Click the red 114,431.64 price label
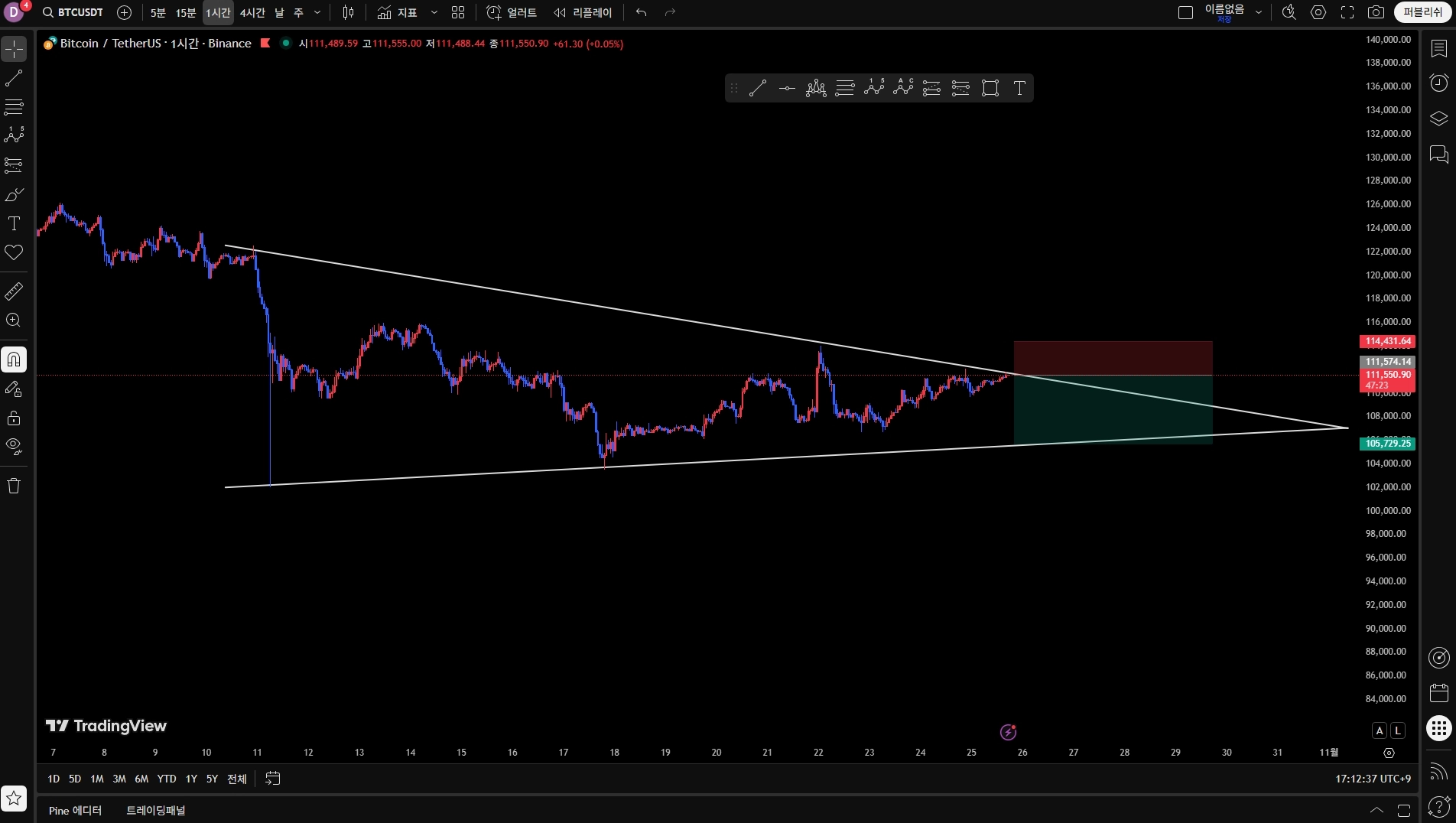Image resolution: width=1456 pixels, height=823 pixels. (x=1387, y=341)
